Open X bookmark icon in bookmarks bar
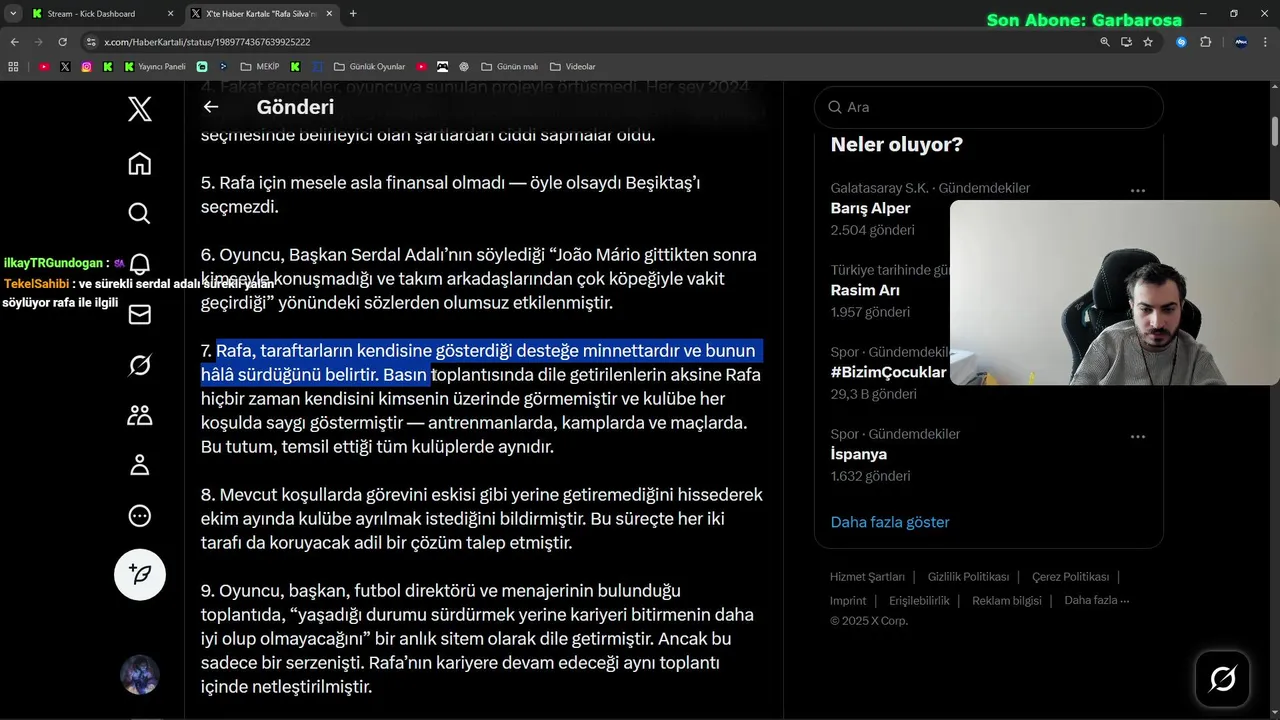 [65, 67]
